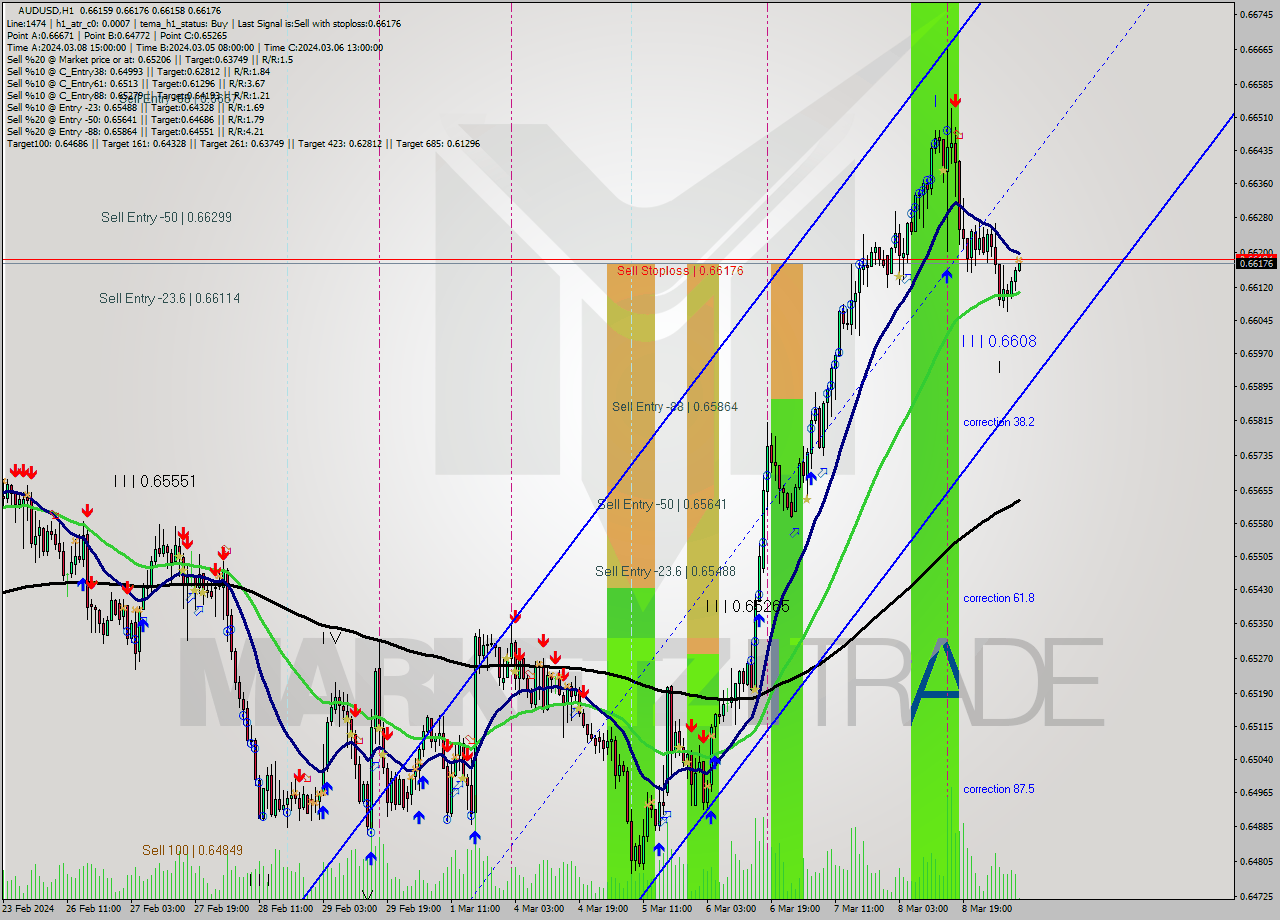The height and width of the screenshot is (920, 1280).
Task: Click price axis value 0.66120
Action: click(1256, 287)
